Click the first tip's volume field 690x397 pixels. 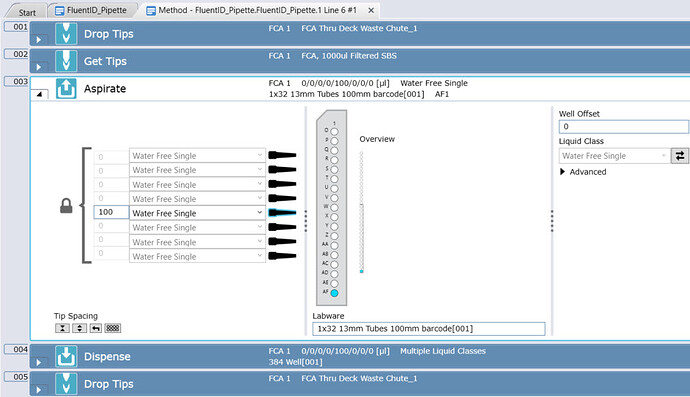pos(111,157)
